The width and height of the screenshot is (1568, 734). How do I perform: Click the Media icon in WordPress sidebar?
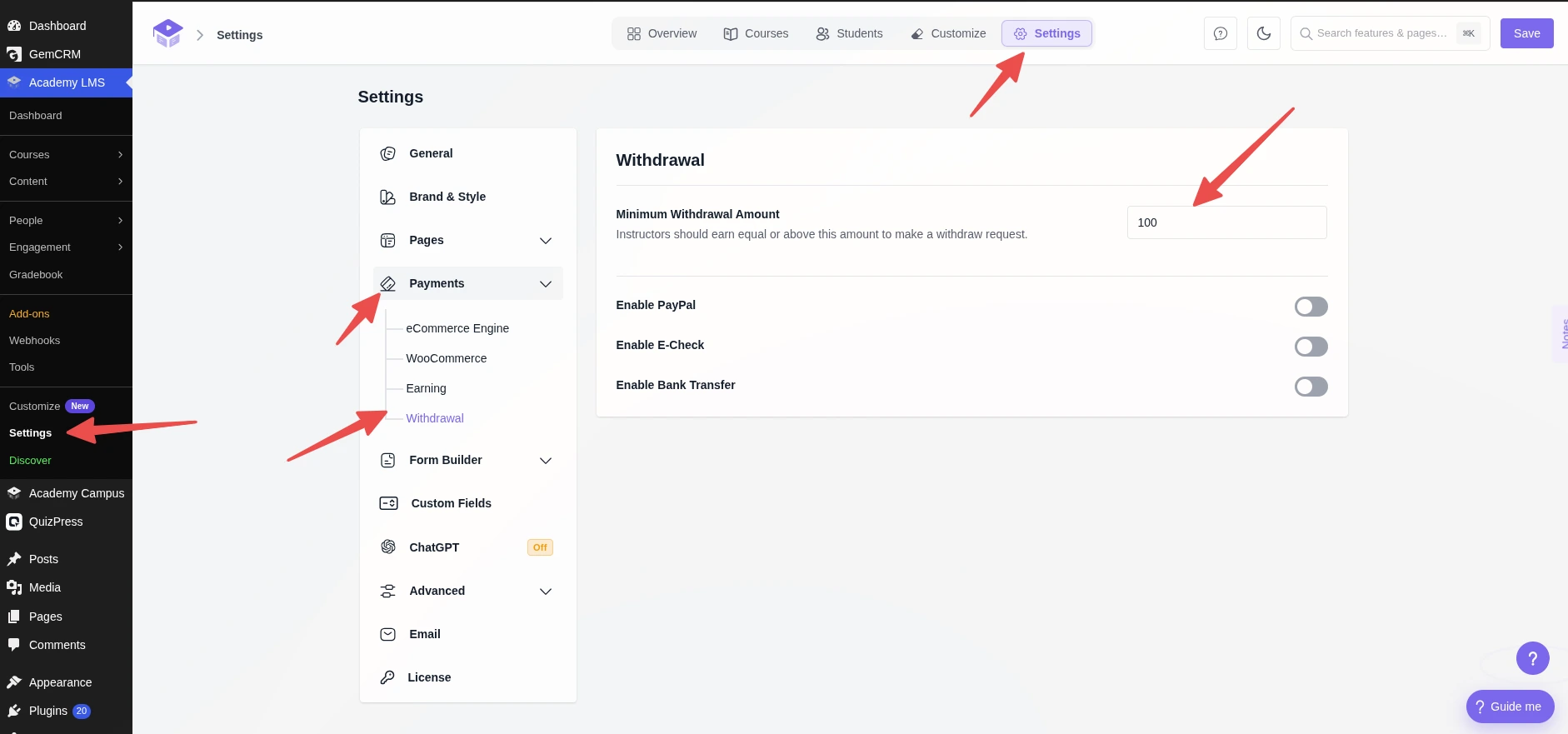click(14, 587)
